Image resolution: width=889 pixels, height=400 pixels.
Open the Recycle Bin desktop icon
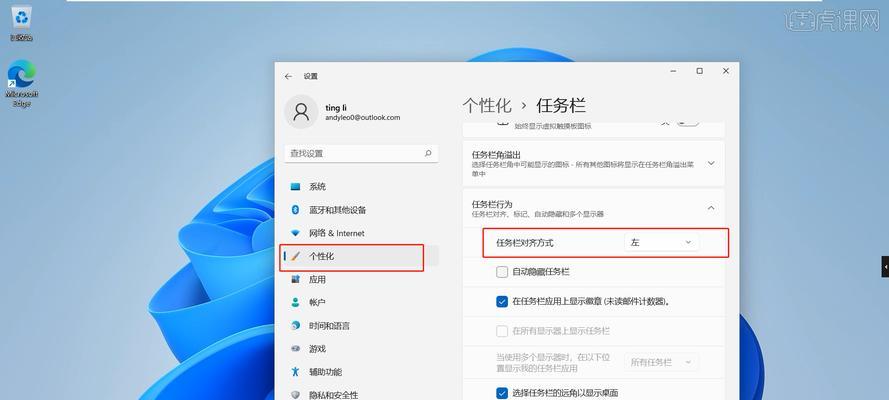(x=22, y=24)
